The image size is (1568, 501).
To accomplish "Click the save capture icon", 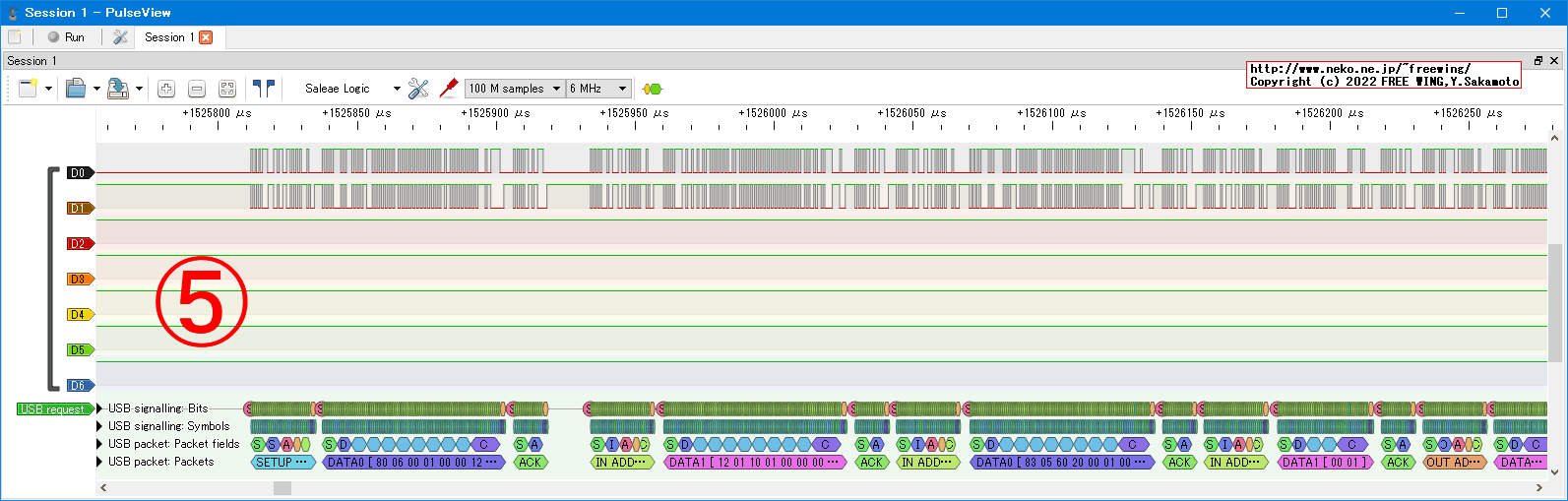I will click(x=118, y=89).
